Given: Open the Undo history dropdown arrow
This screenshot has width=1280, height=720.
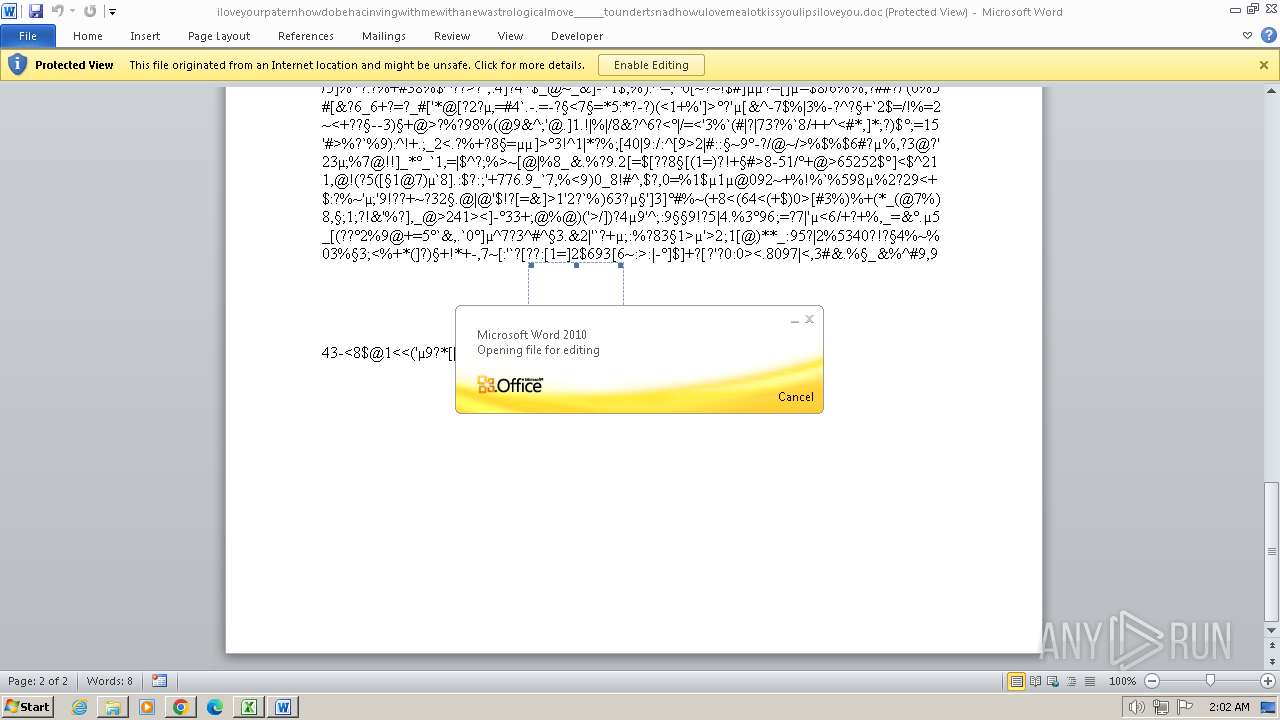Looking at the screenshot, I should pyautogui.click(x=72, y=11).
